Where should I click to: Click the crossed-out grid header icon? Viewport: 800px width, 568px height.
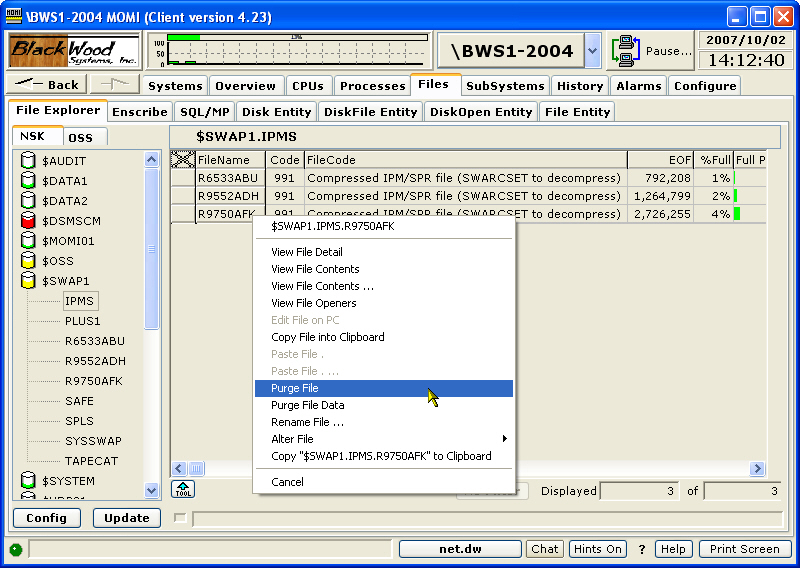[x=183, y=160]
